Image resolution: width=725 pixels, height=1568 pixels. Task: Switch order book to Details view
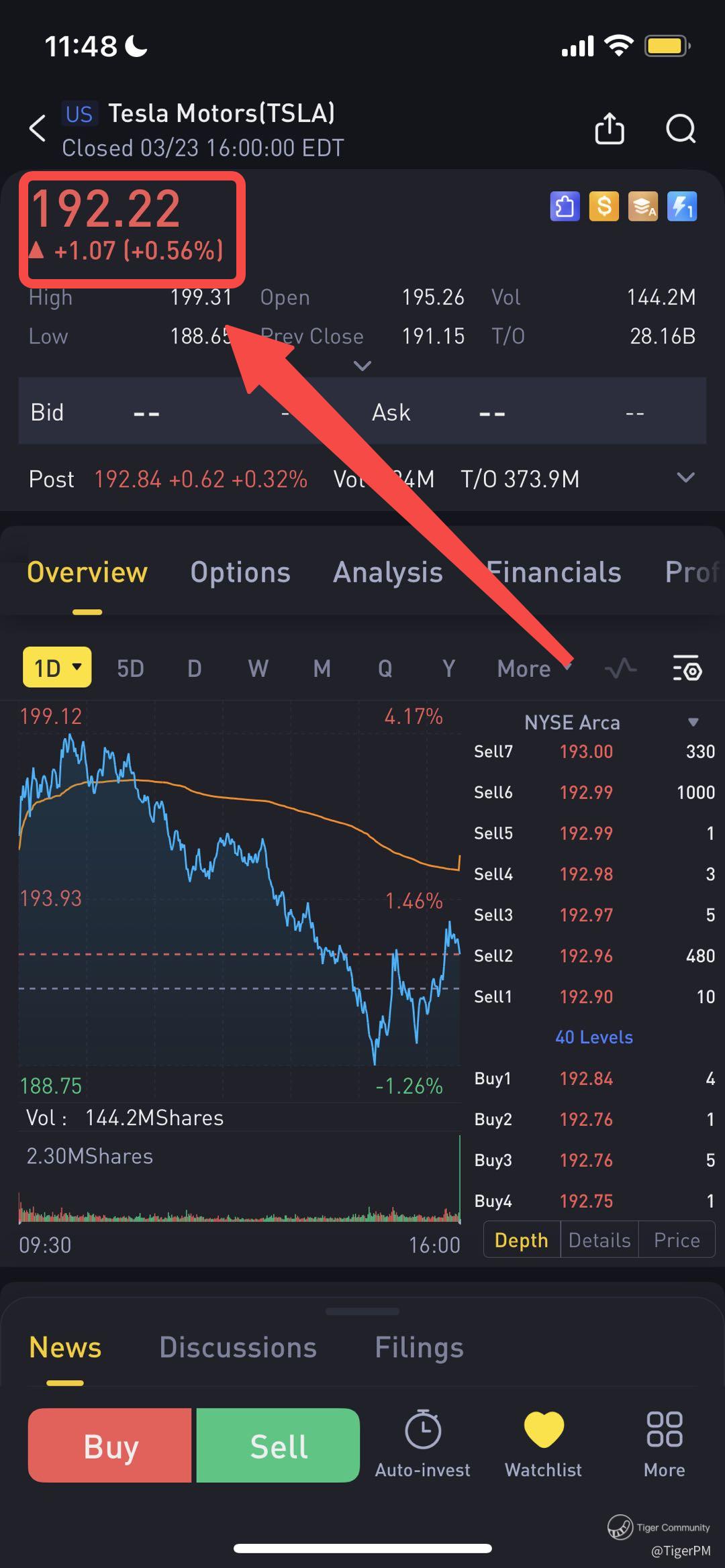[x=599, y=1240]
